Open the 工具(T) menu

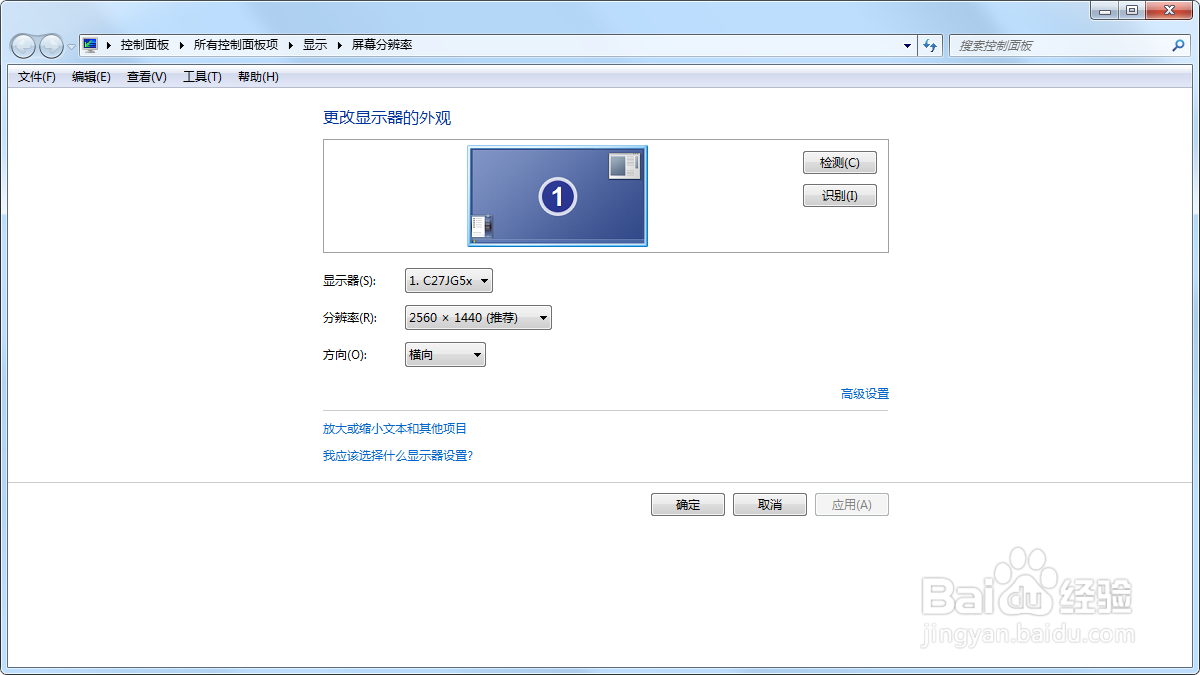pyautogui.click(x=202, y=77)
